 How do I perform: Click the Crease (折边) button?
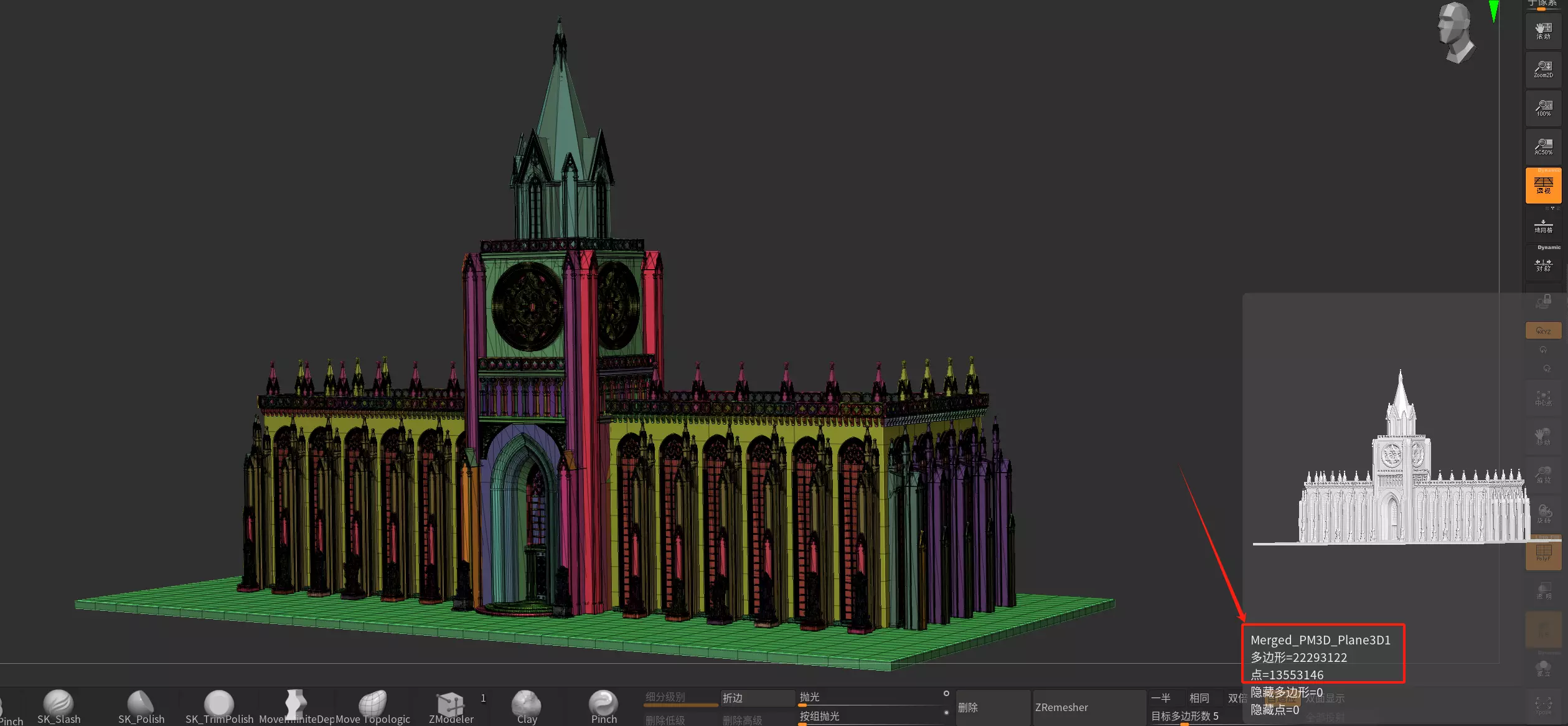pyautogui.click(x=758, y=698)
